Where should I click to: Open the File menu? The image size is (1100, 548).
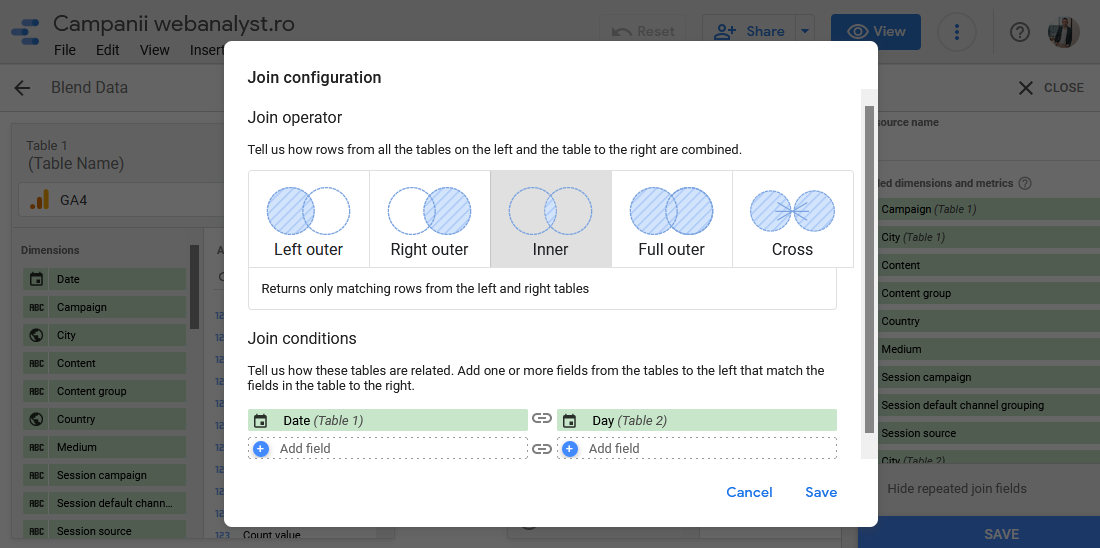coord(65,51)
